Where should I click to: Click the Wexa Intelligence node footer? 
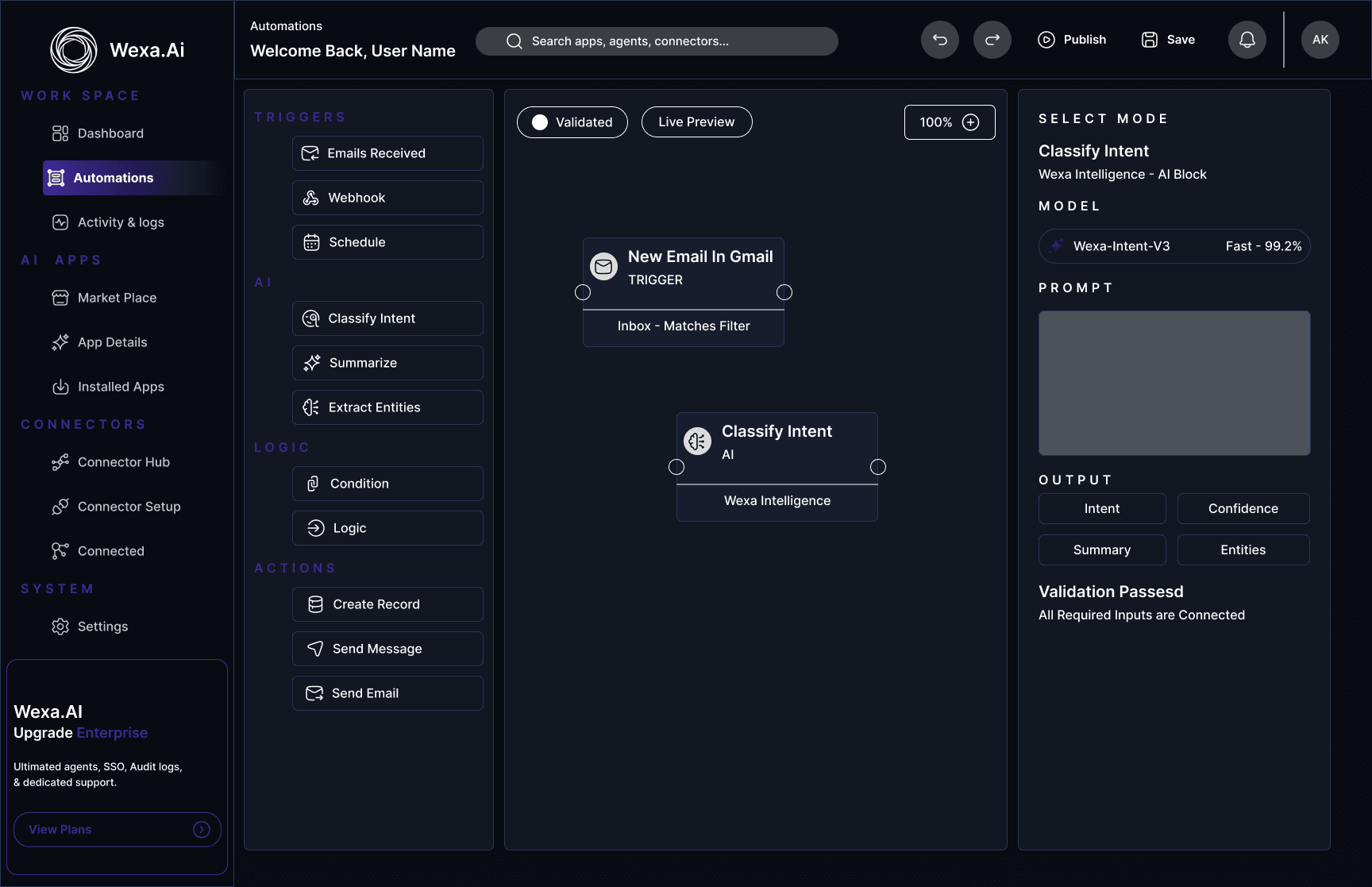[x=777, y=501]
